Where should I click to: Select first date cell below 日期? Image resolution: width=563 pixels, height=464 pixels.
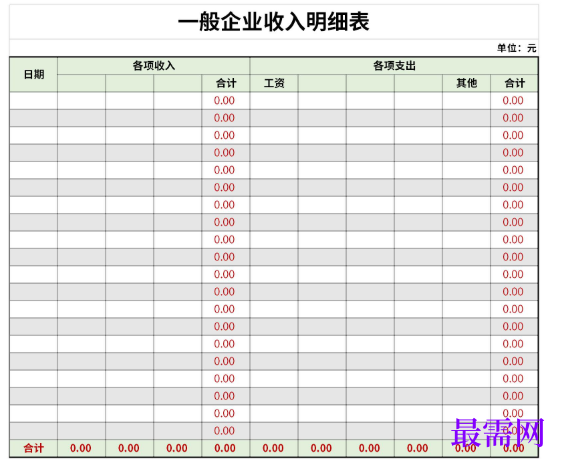(x=33, y=101)
